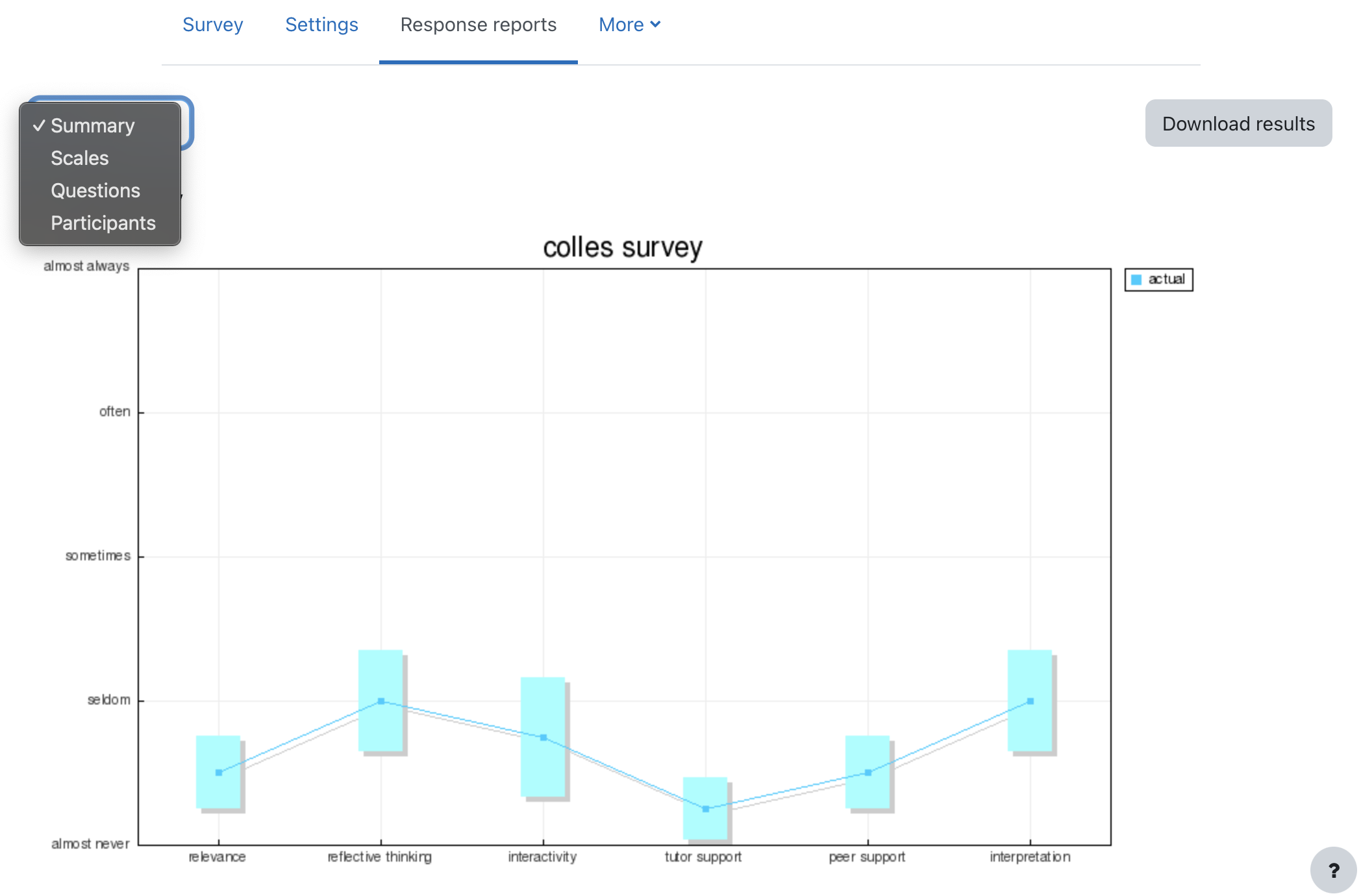Click the help question mark icon
The height and width of the screenshot is (896, 1361).
tap(1333, 870)
